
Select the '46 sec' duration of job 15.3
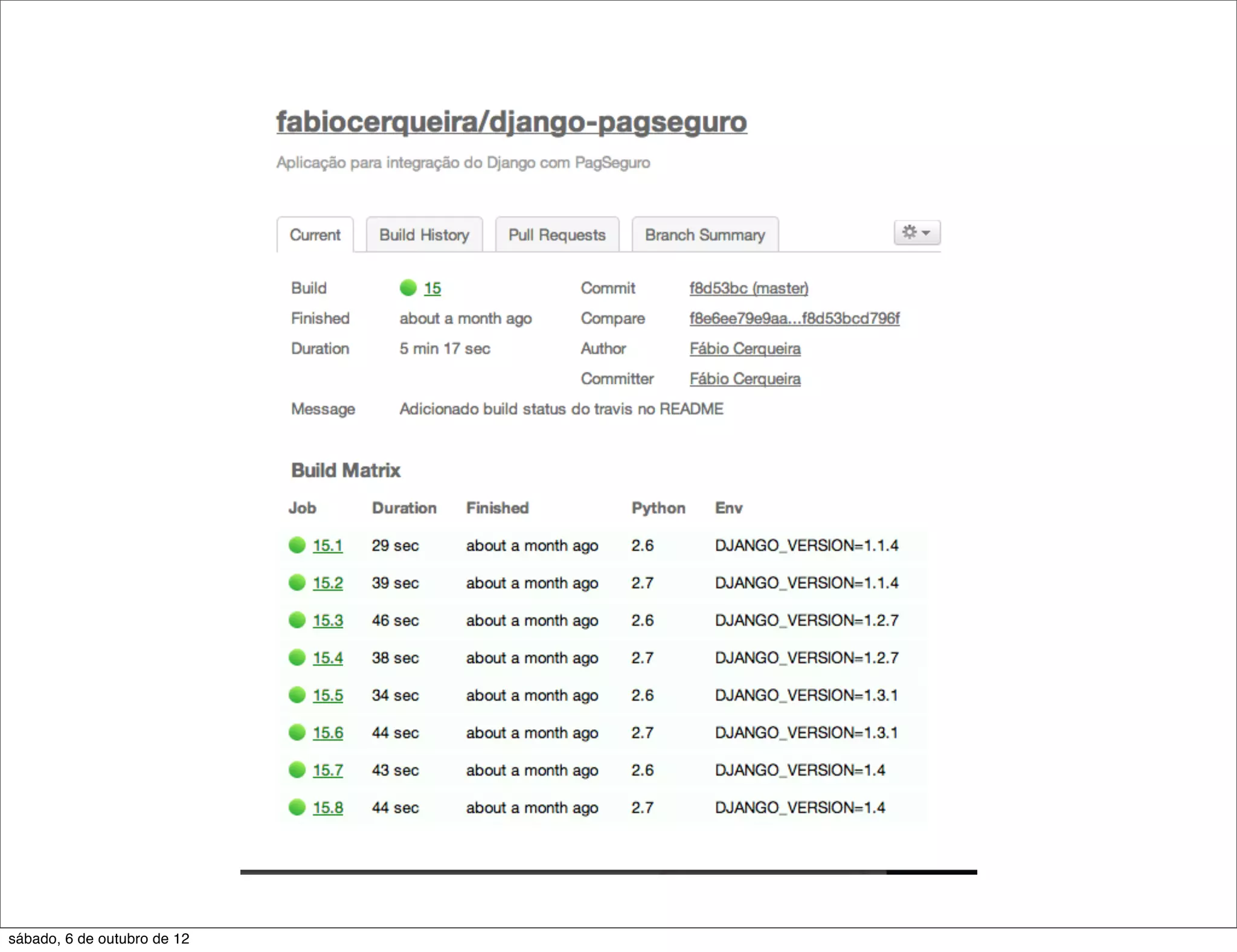[396, 620]
